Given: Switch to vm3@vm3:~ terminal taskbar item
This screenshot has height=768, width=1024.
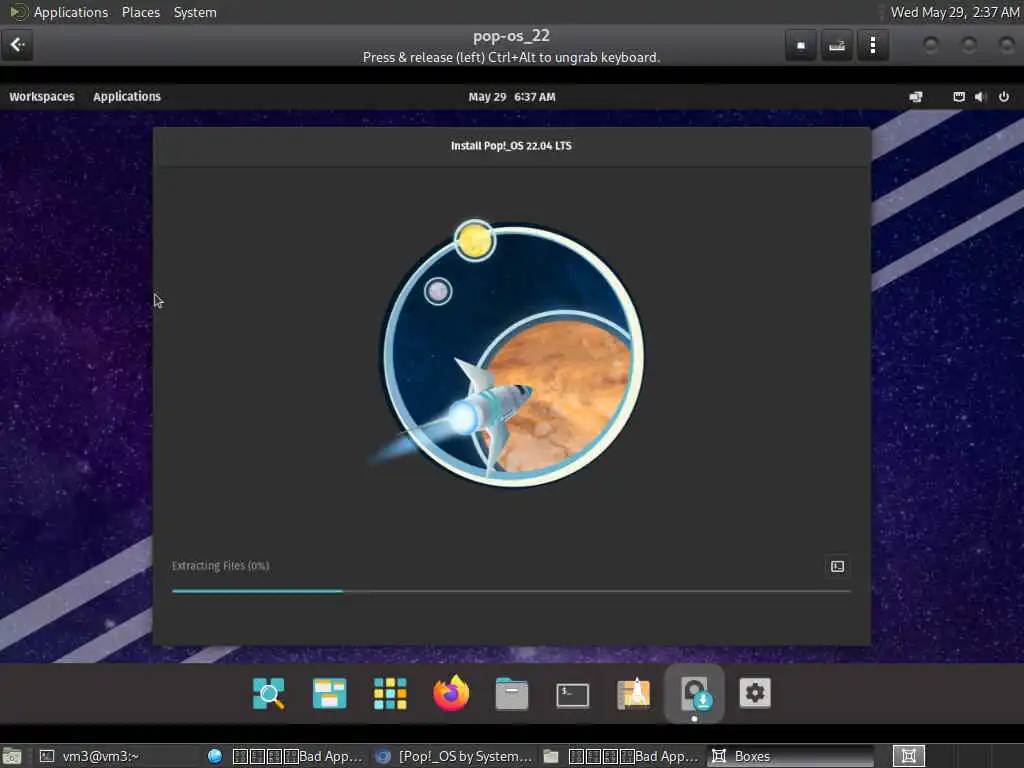Looking at the screenshot, I should click(89, 756).
